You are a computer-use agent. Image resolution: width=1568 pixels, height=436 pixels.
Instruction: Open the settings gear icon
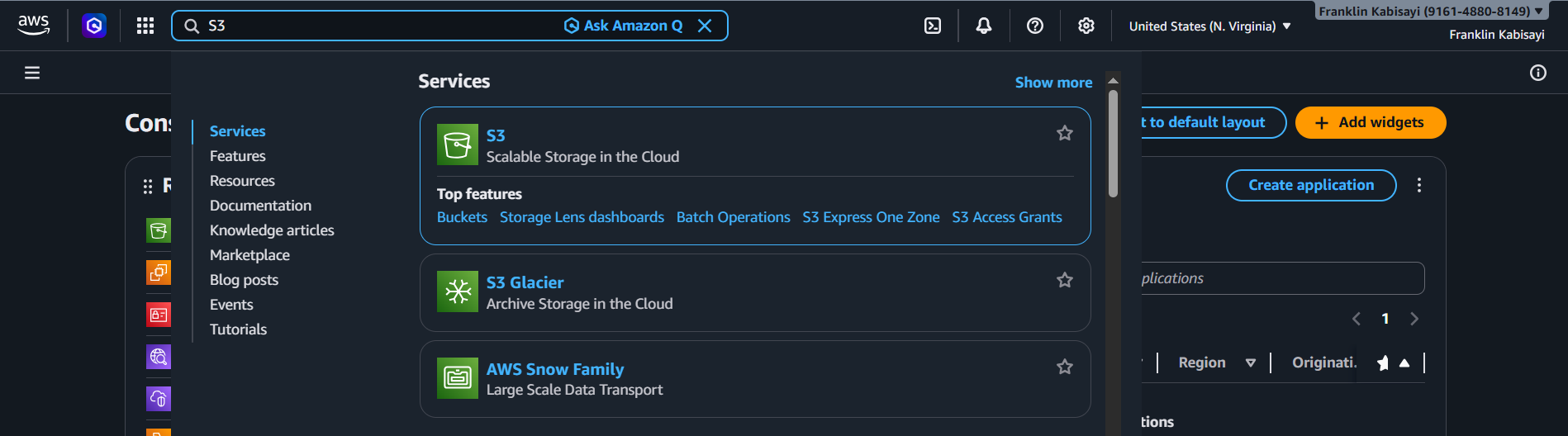tap(1086, 26)
